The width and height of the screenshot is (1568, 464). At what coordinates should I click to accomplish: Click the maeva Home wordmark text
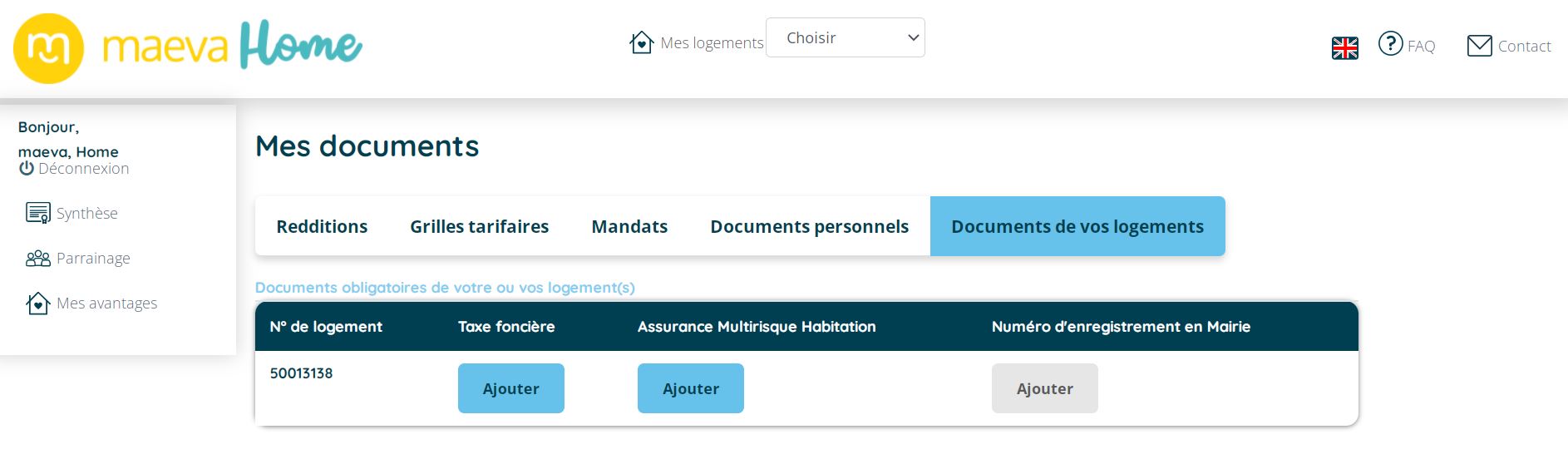233,47
